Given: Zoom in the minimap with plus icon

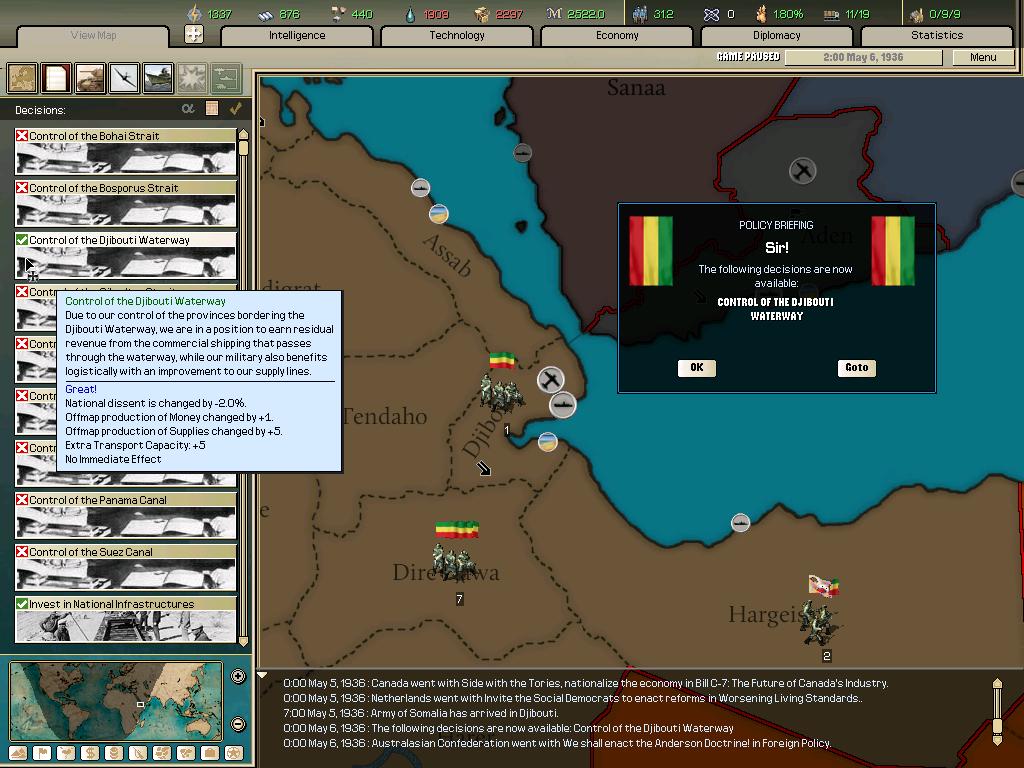Looking at the screenshot, I should pos(238,676).
